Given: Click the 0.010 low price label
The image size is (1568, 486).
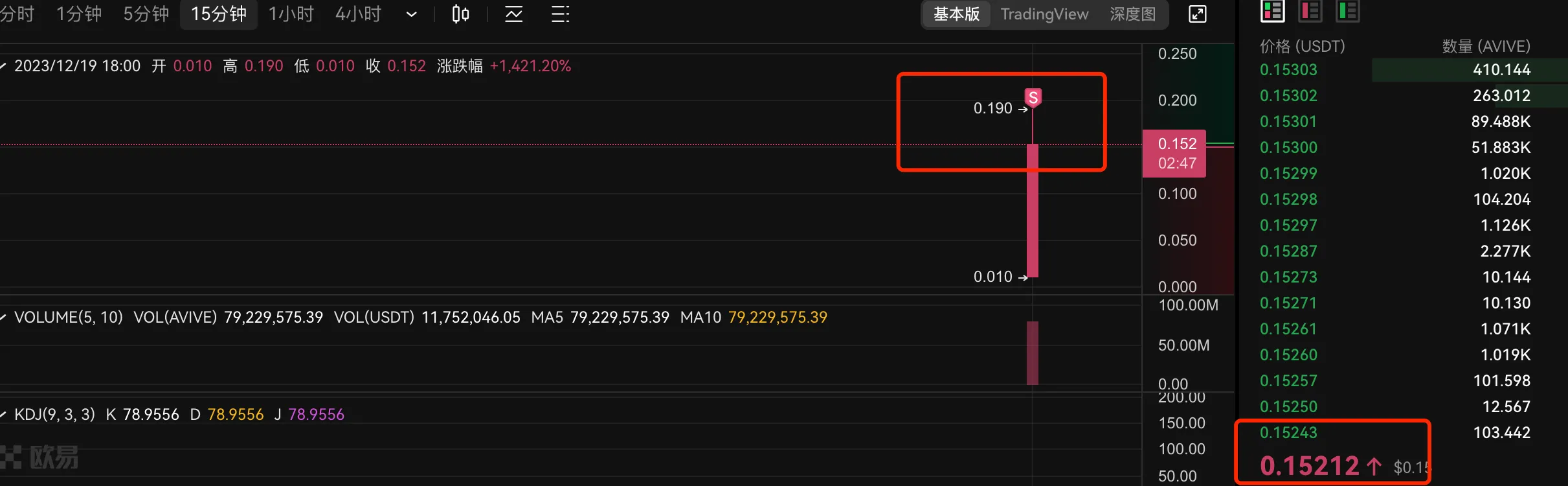Looking at the screenshot, I should click(x=992, y=277).
